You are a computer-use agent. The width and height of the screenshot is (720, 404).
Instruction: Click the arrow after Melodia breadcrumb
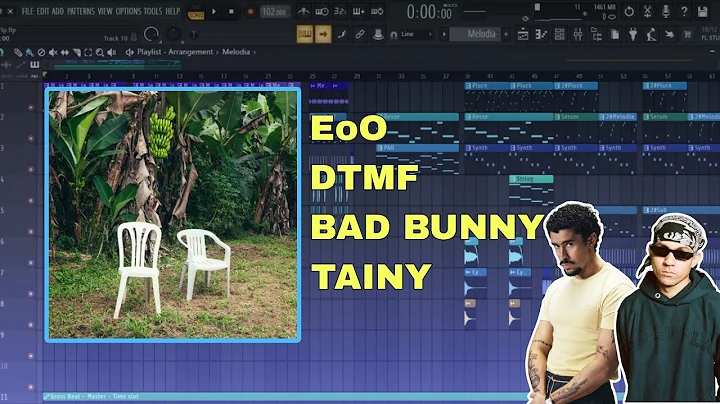point(254,52)
